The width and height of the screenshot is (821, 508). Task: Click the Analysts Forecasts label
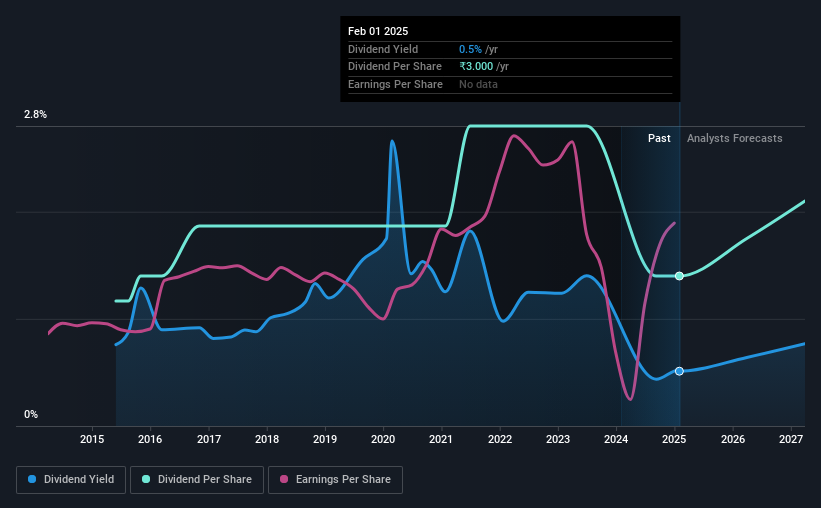pos(735,138)
